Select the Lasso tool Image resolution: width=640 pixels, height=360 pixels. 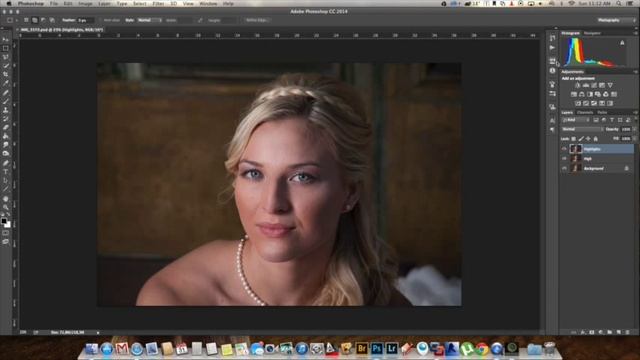[6, 57]
